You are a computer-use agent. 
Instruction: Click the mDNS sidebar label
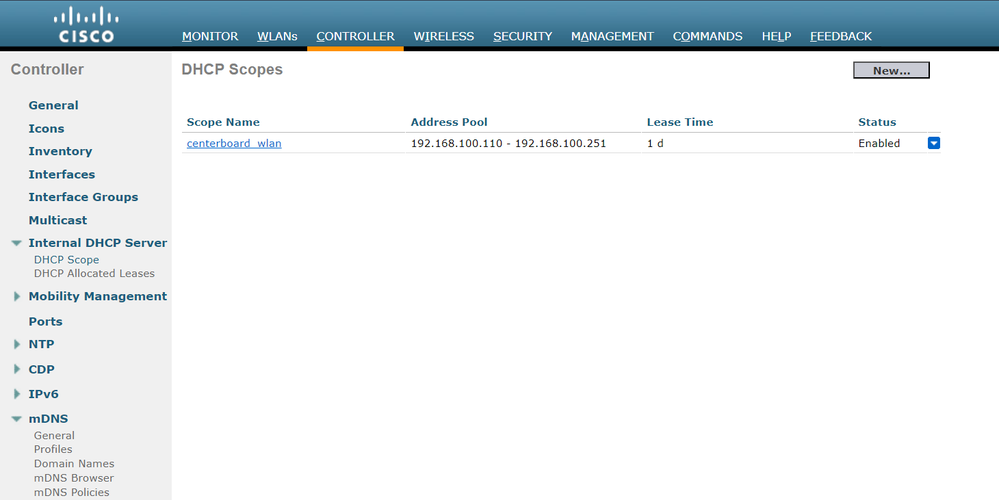48,418
